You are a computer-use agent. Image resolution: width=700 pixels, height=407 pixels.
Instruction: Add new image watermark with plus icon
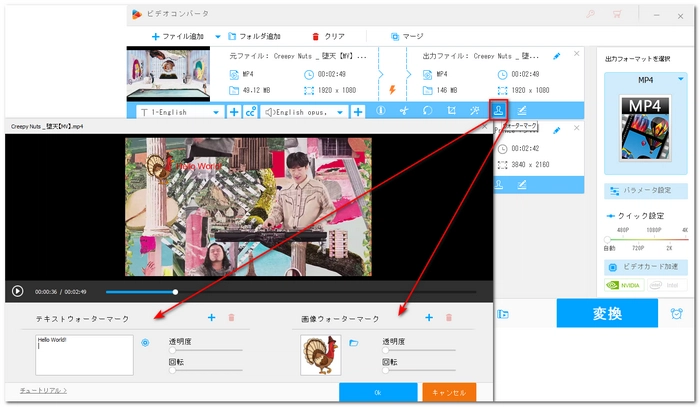click(428, 317)
